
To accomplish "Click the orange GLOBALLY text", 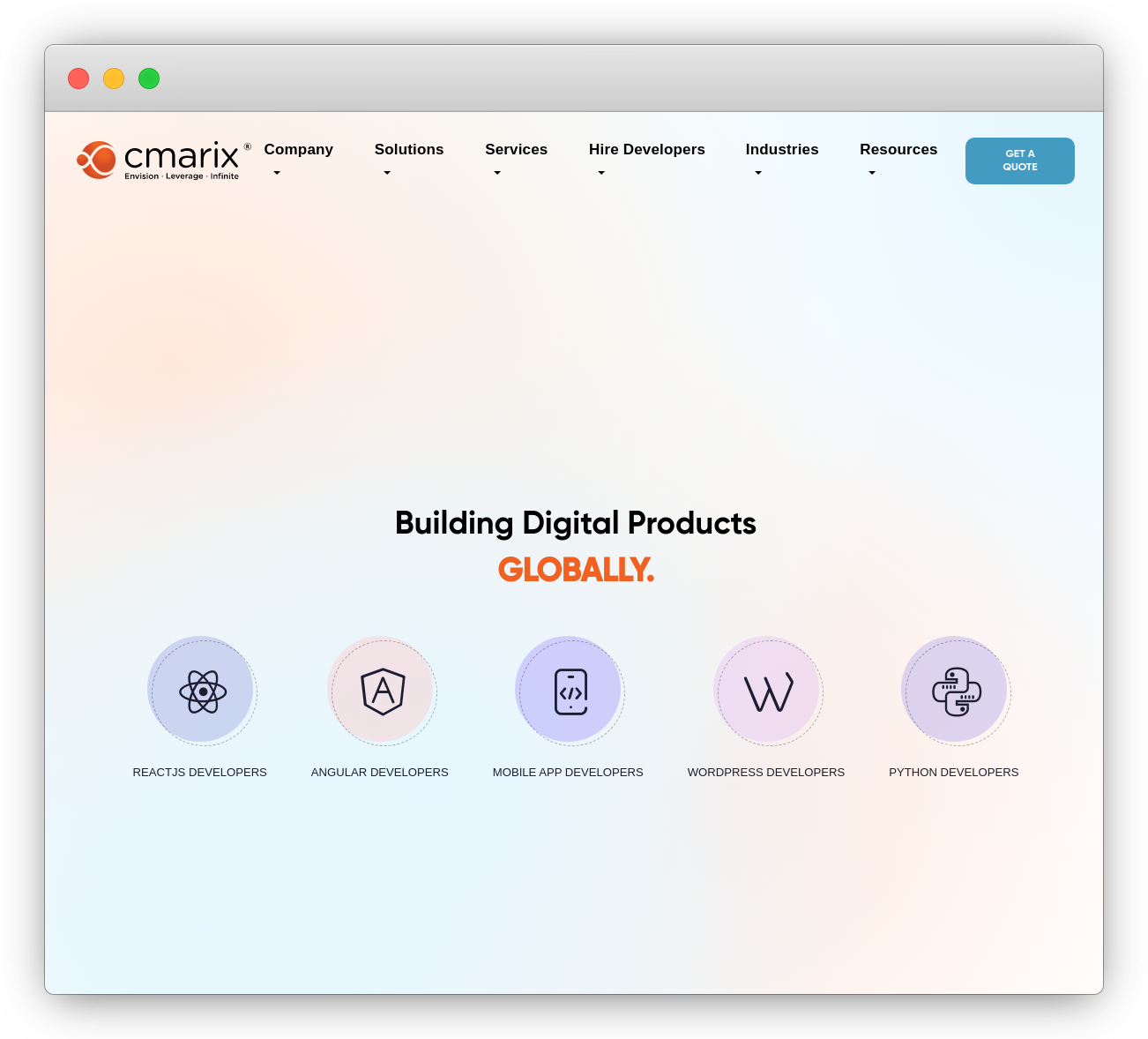I will 576,569.
